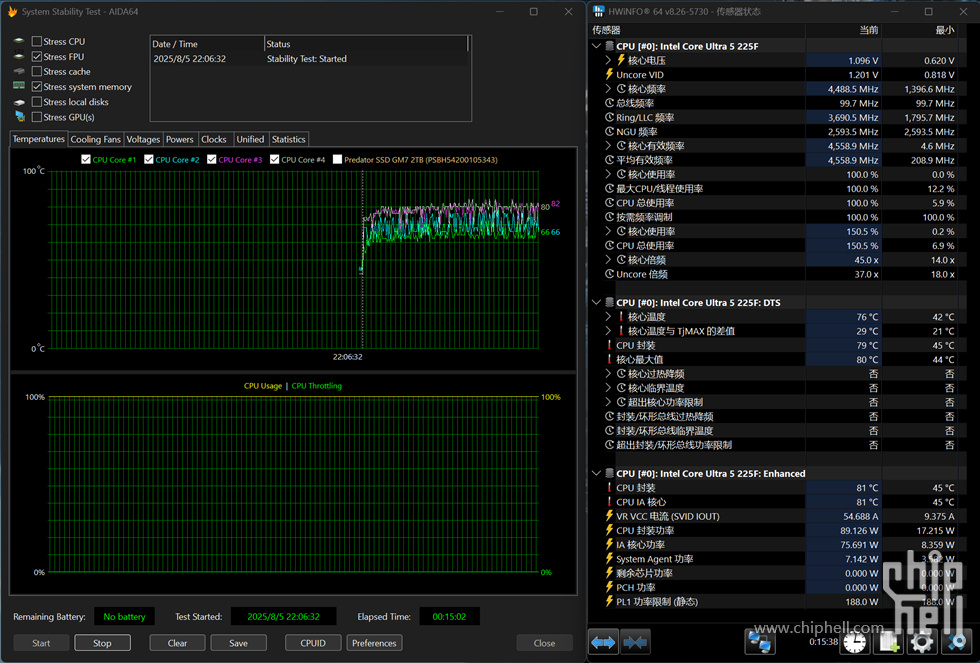Screen dimensions: 980x663
Task: Click the 最小 column header in HWiNFO
Action: 919,30
